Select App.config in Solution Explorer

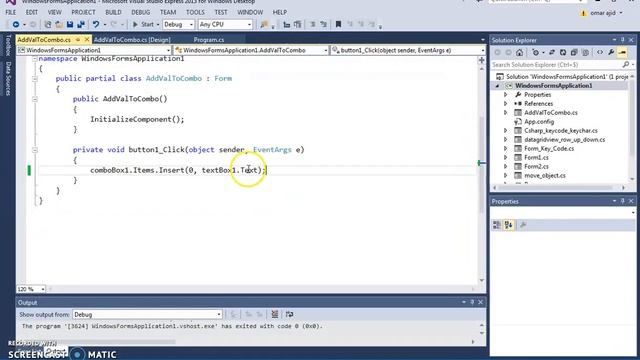(539, 122)
